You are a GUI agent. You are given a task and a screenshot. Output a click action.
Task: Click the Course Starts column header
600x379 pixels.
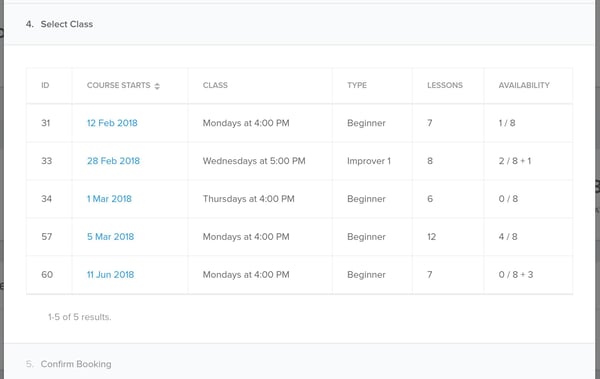(x=119, y=85)
